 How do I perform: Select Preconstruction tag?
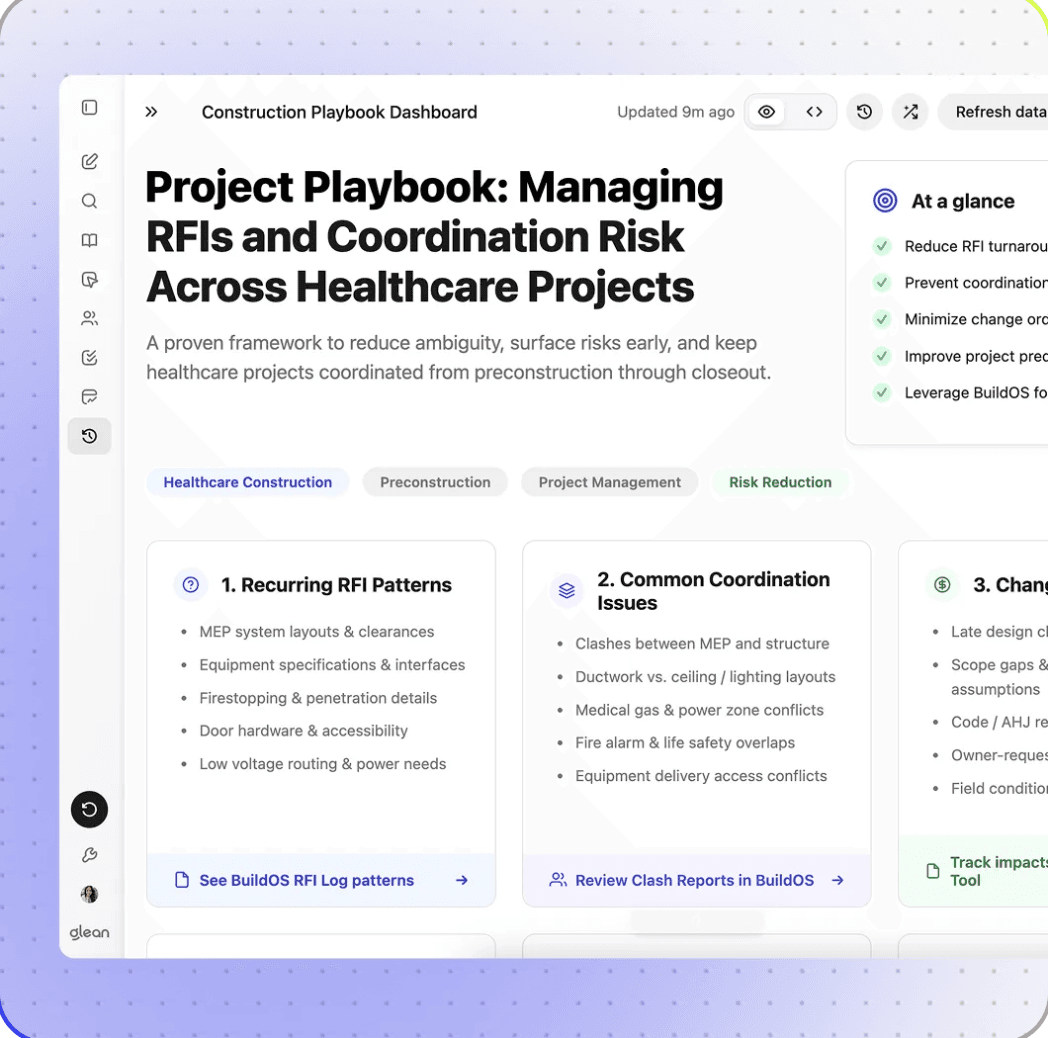tap(435, 482)
